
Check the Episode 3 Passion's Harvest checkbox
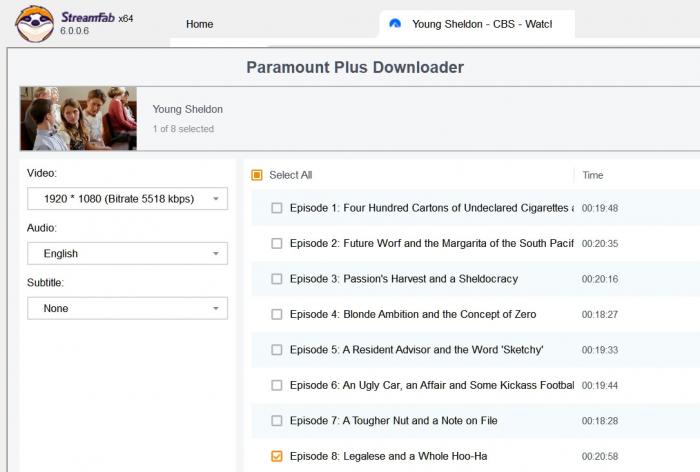(277, 279)
